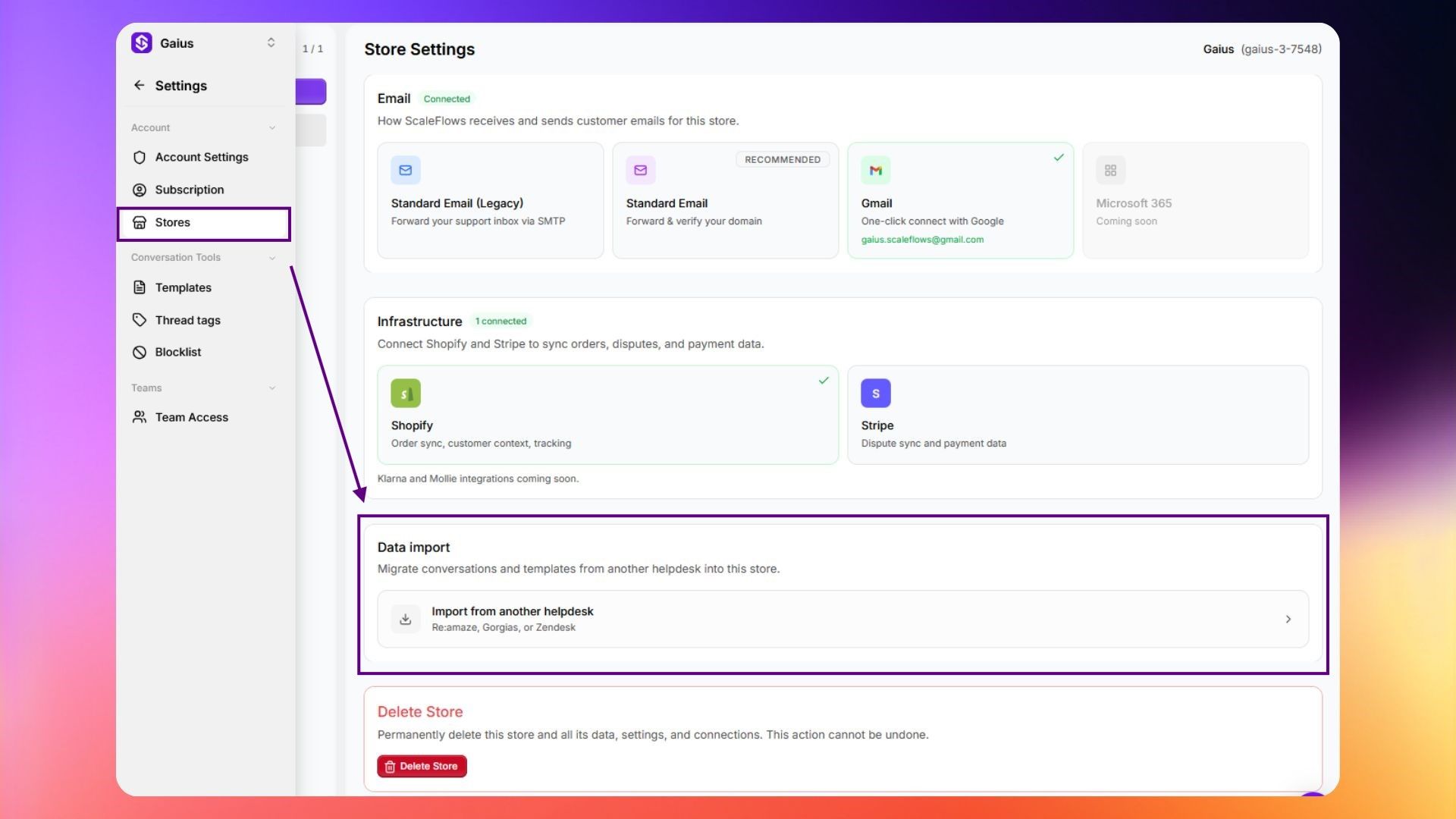Click the ScaleFlows logo icon beside Gaius
Screen dimensions: 1456x819
pyautogui.click(x=142, y=43)
